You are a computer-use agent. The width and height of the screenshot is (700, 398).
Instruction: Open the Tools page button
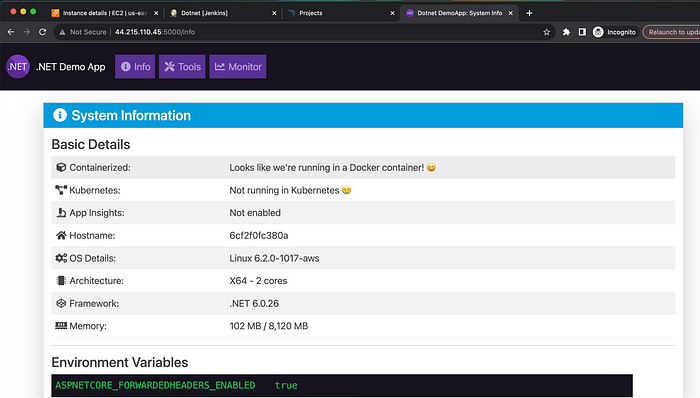(x=182, y=66)
